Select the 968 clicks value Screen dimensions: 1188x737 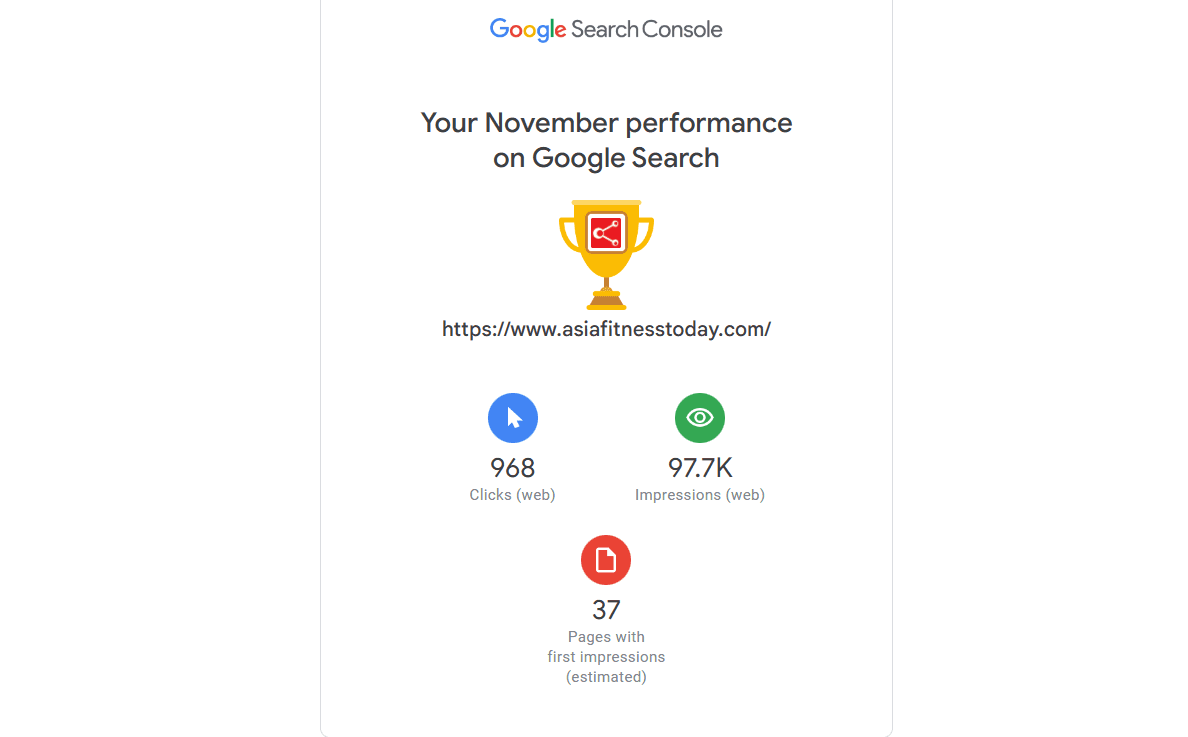point(513,468)
